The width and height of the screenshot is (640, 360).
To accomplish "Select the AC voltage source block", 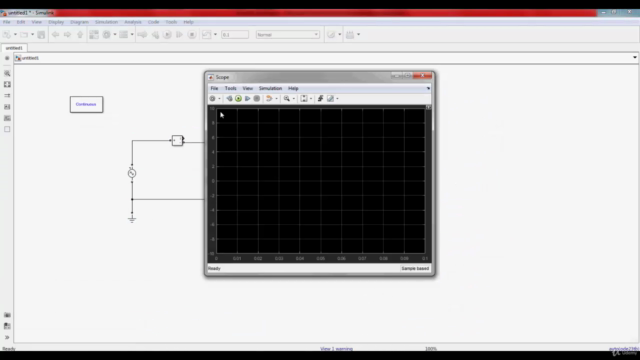I will 132,173.
